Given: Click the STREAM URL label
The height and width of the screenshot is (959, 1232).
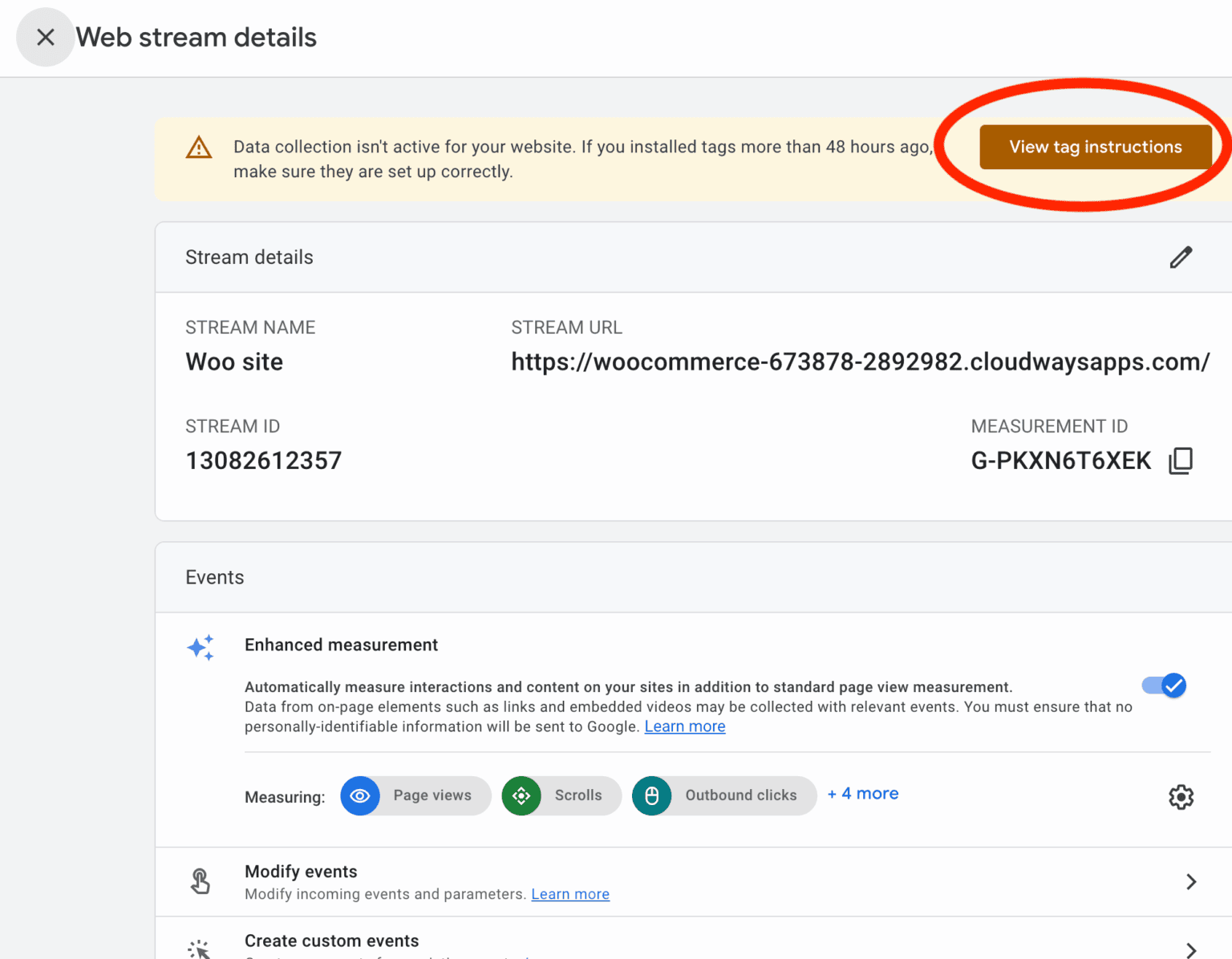Looking at the screenshot, I should point(566,327).
